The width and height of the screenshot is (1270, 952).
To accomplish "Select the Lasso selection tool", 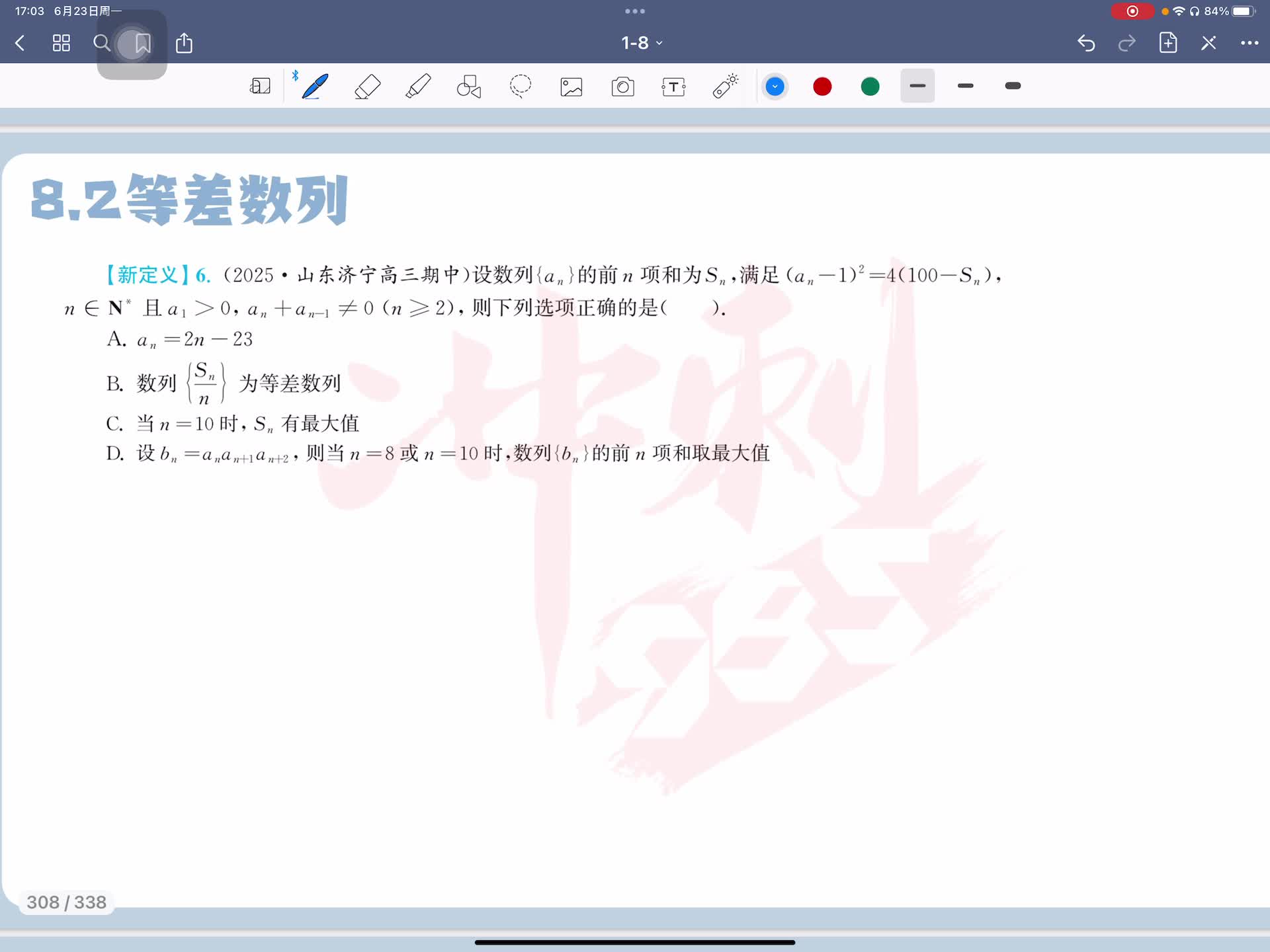I will pyautogui.click(x=521, y=87).
